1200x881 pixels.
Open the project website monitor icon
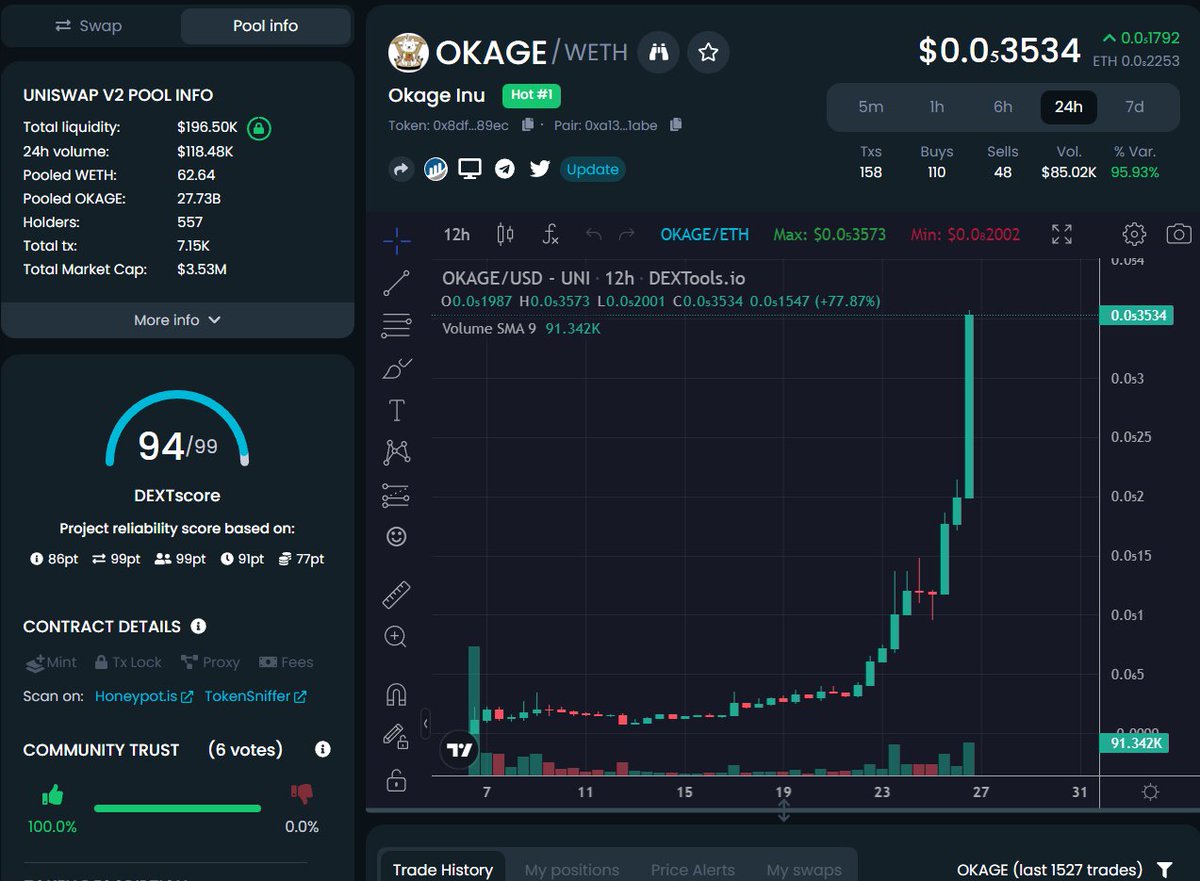pyautogui.click(x=470, y=168)
